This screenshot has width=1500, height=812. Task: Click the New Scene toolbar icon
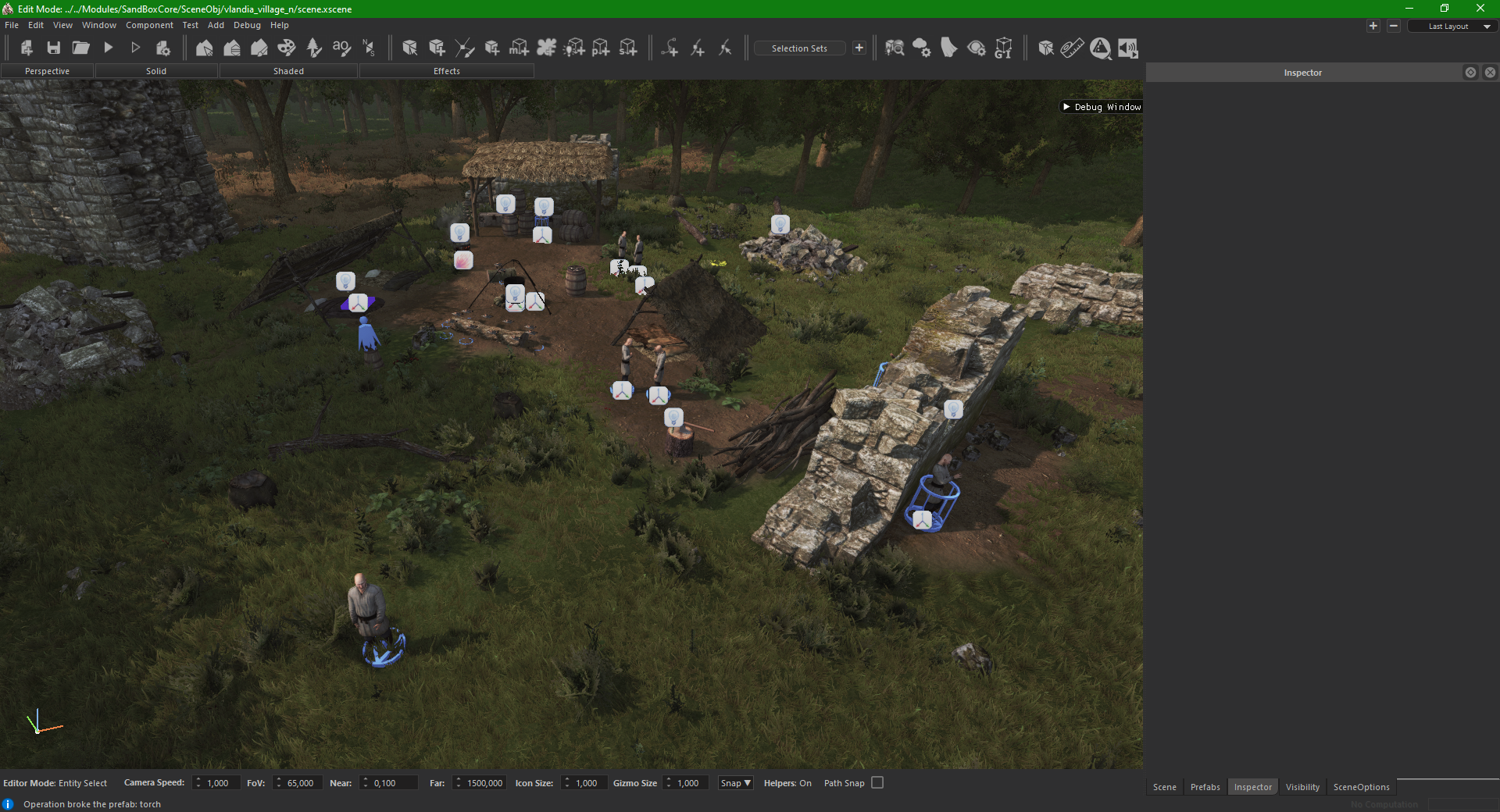[27, 48]
